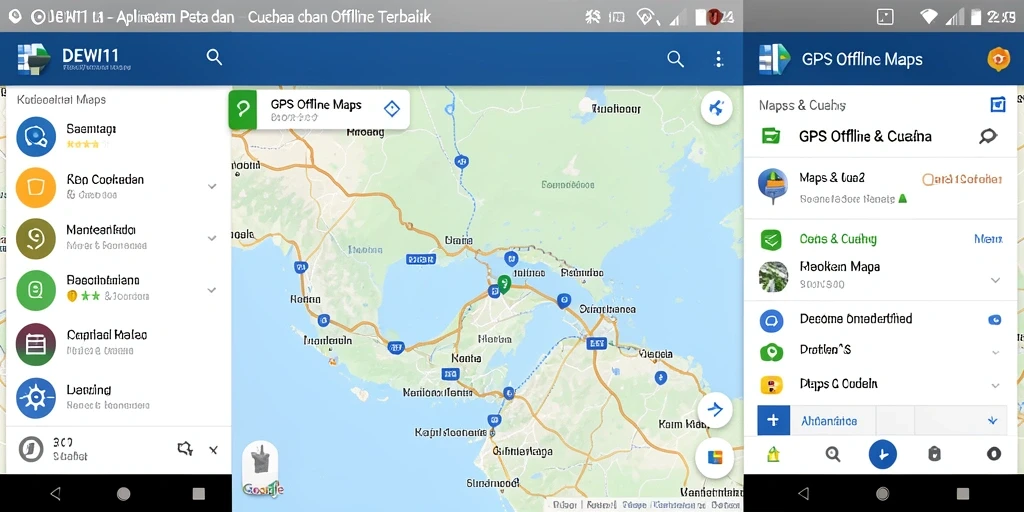
Task: Tap the orange profile icon in GPS Offline Maps header
Action: tap(998, 59)
